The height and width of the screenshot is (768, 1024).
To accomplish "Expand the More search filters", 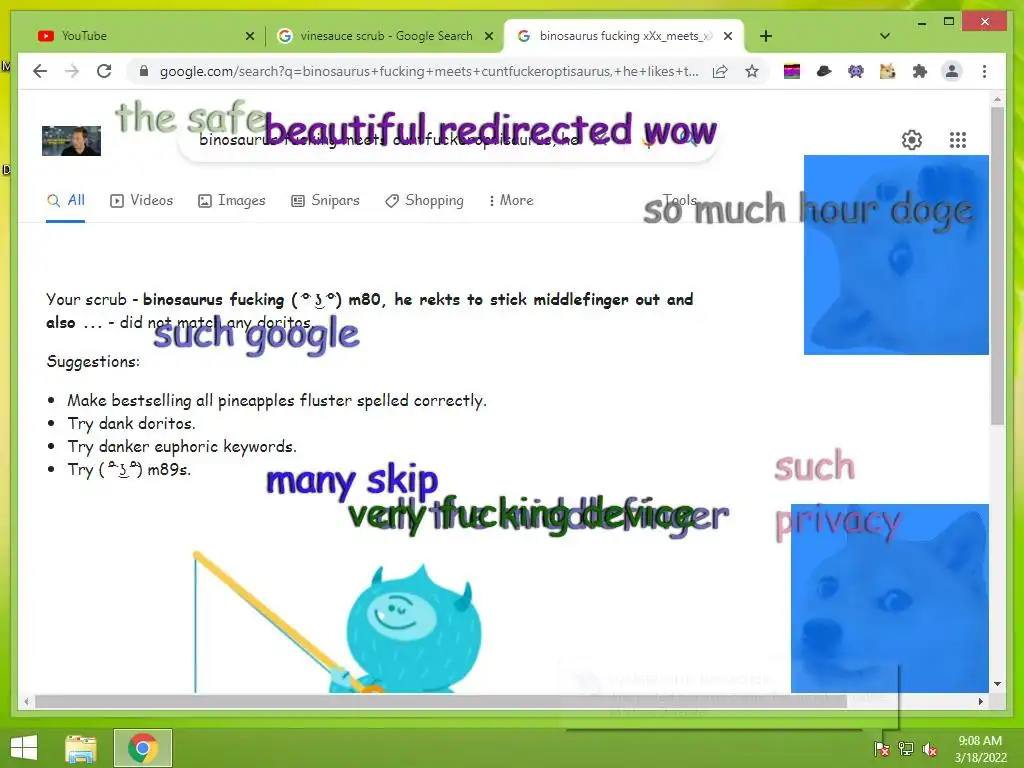I will point(511,200).
